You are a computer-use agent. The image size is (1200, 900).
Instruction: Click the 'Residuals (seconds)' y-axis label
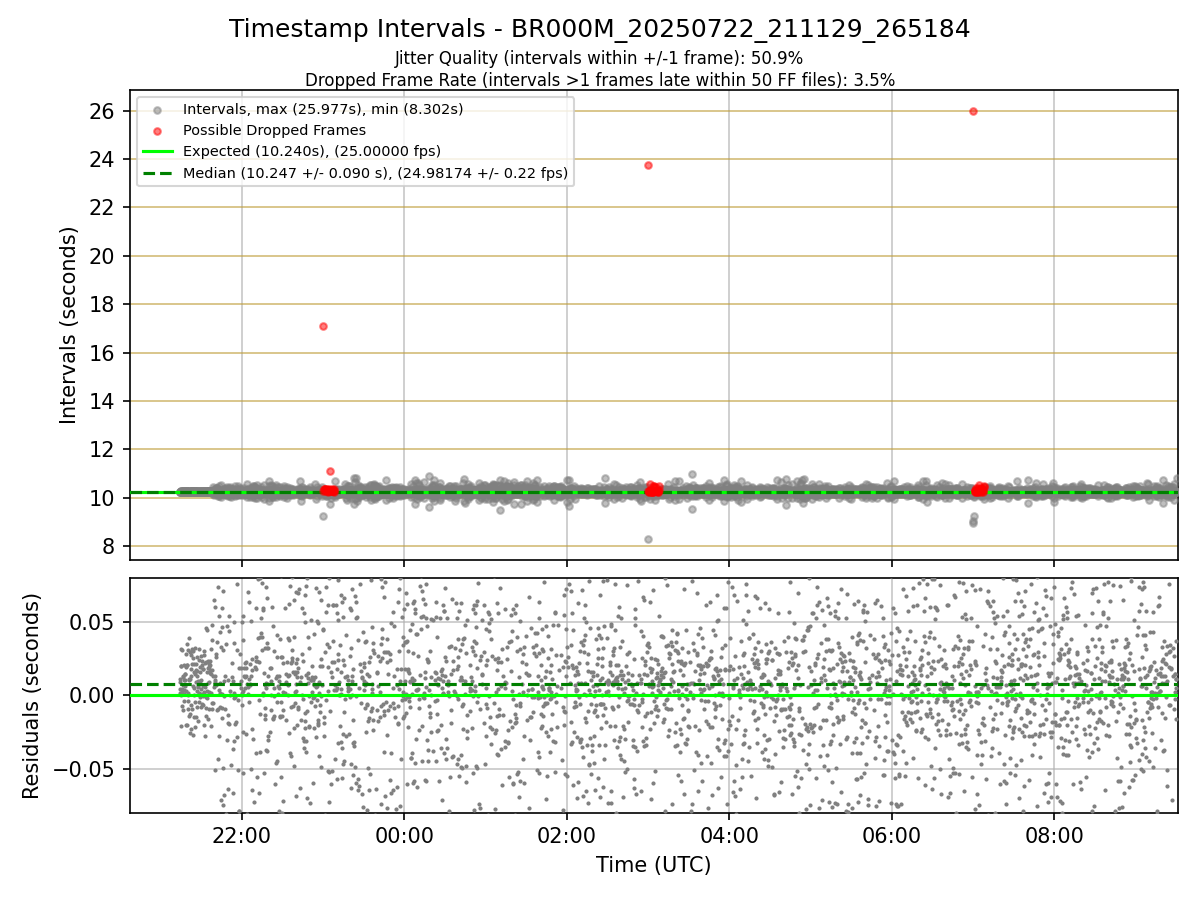click(x=32, y=696)
